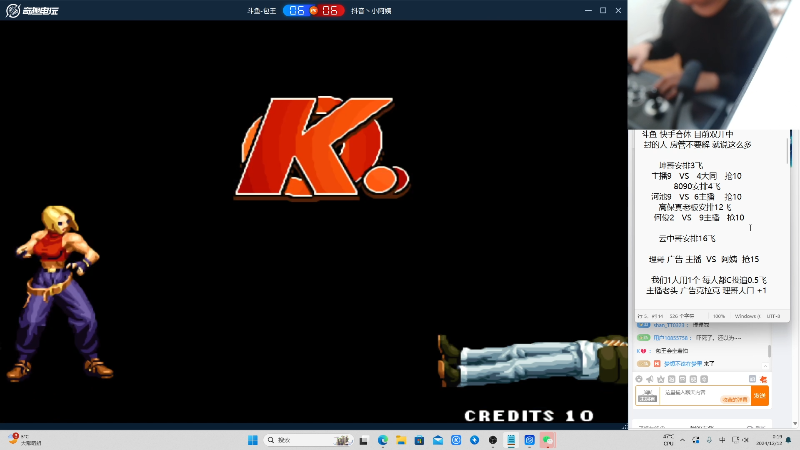Open the Windows Start menu
Screen dimensions: 800x450
point(253,440)
